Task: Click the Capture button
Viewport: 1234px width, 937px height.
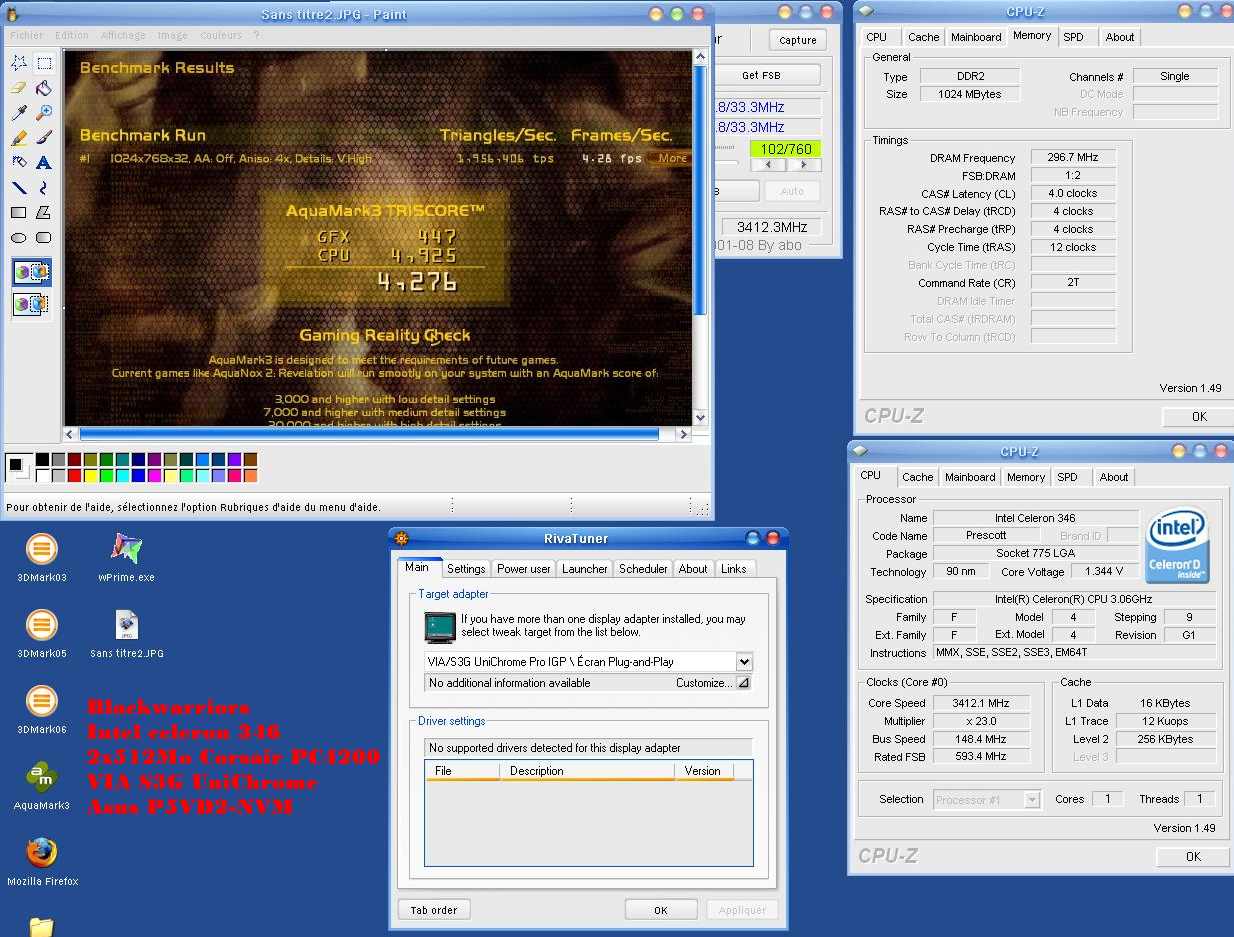Action: coord(798,40)
